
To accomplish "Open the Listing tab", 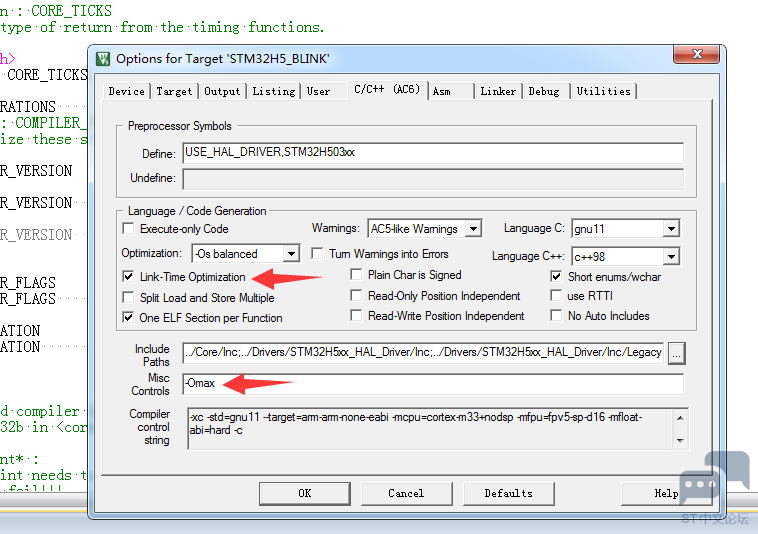I will click(274, 91).
